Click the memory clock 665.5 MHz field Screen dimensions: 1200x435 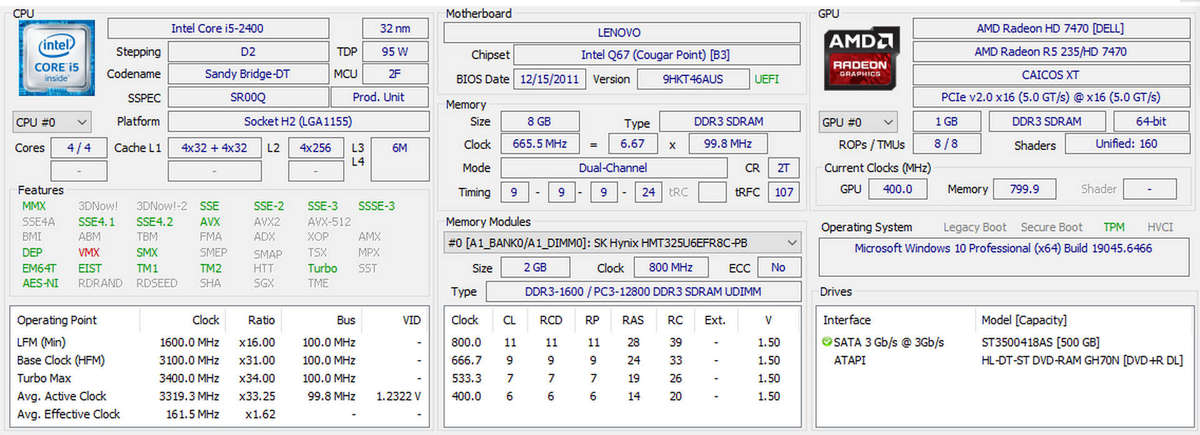538,144
